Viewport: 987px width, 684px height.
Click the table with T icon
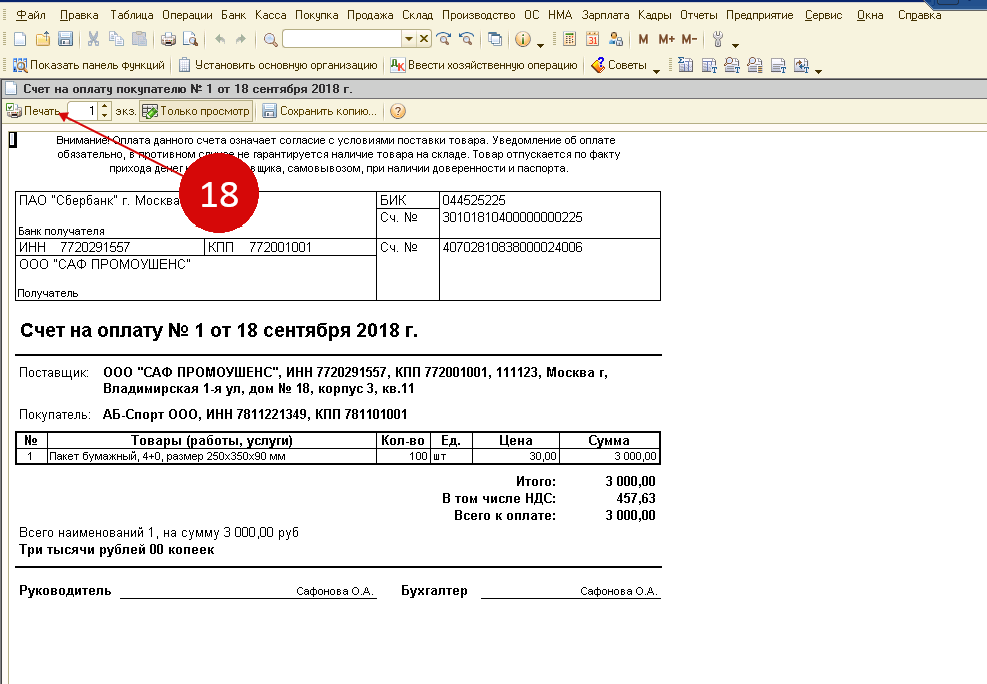[x=709, y=65]
